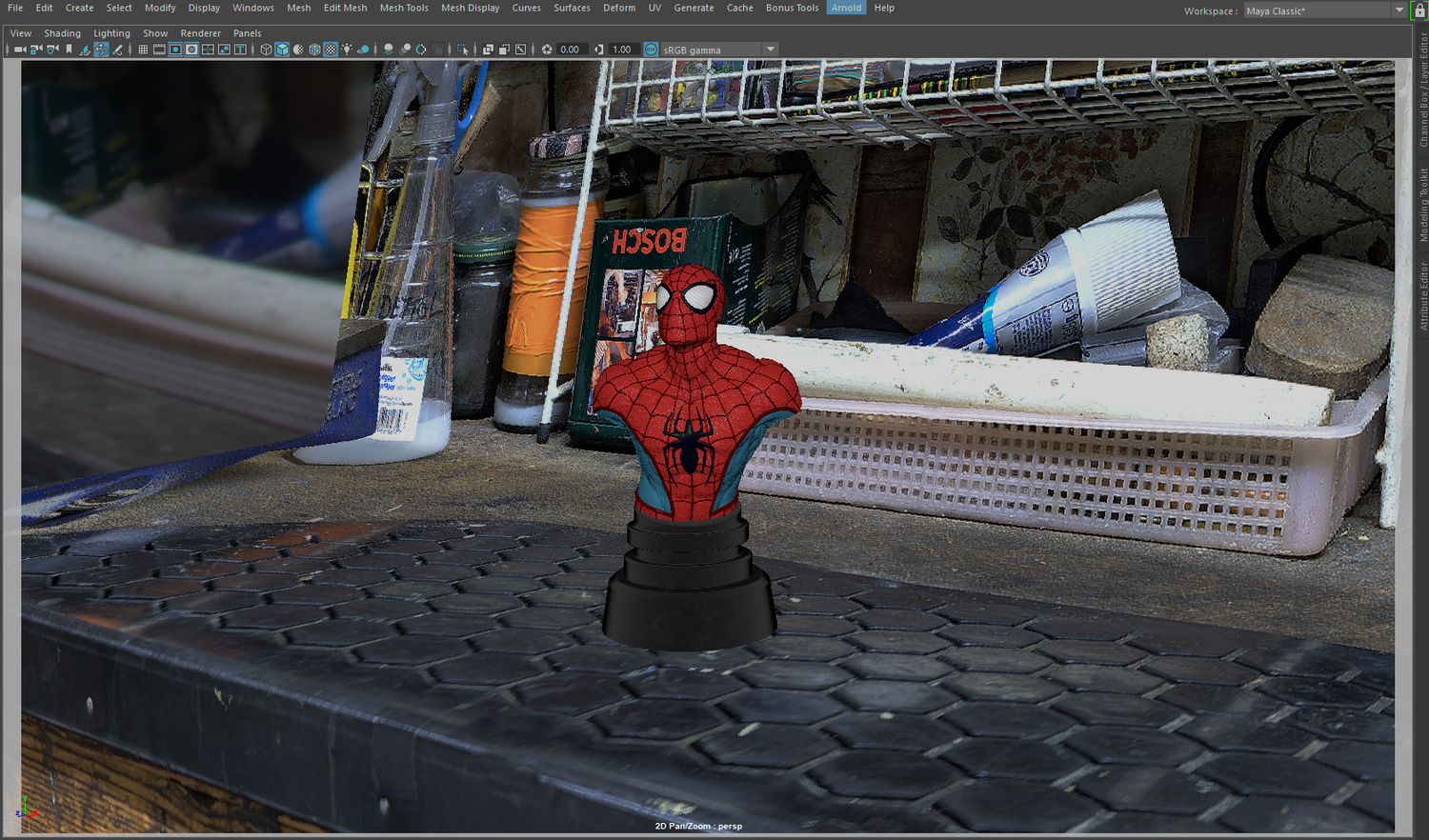
Task: Click the Exposure icon beside the 0.00 field
Action: click(x=547, y=50)
